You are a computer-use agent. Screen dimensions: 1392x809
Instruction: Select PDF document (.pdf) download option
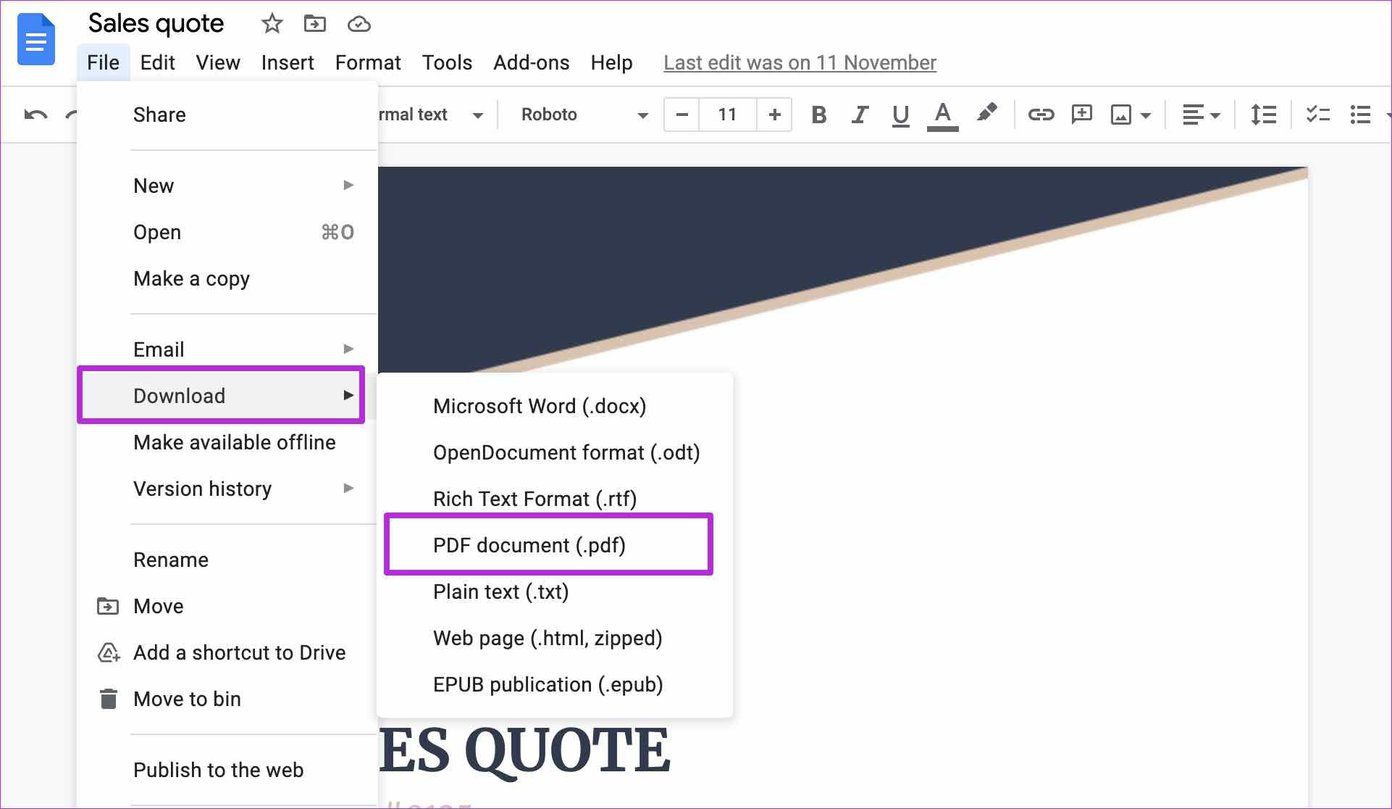click(548, 545)
